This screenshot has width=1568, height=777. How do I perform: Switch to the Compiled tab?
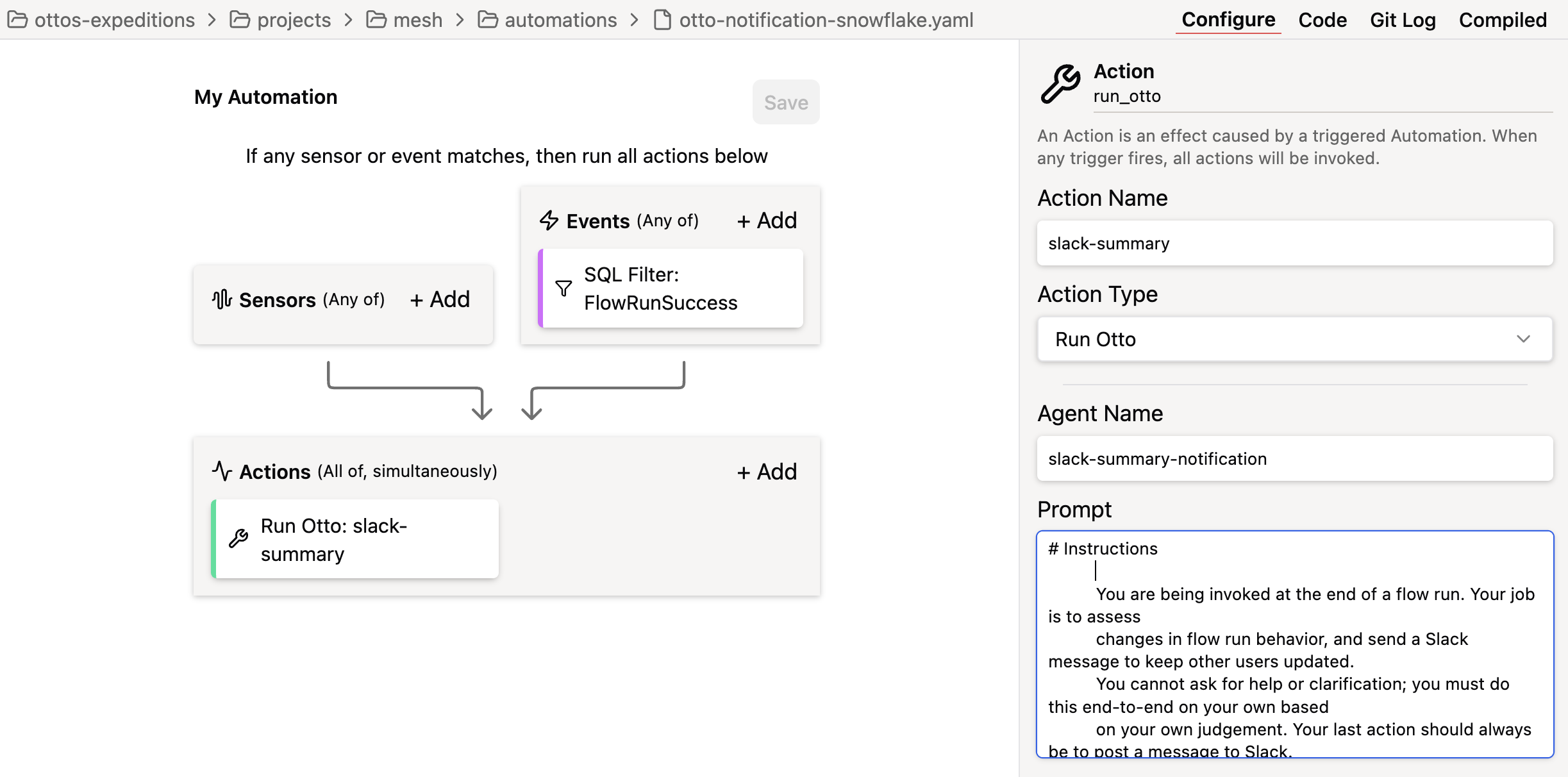[1502, 20]
